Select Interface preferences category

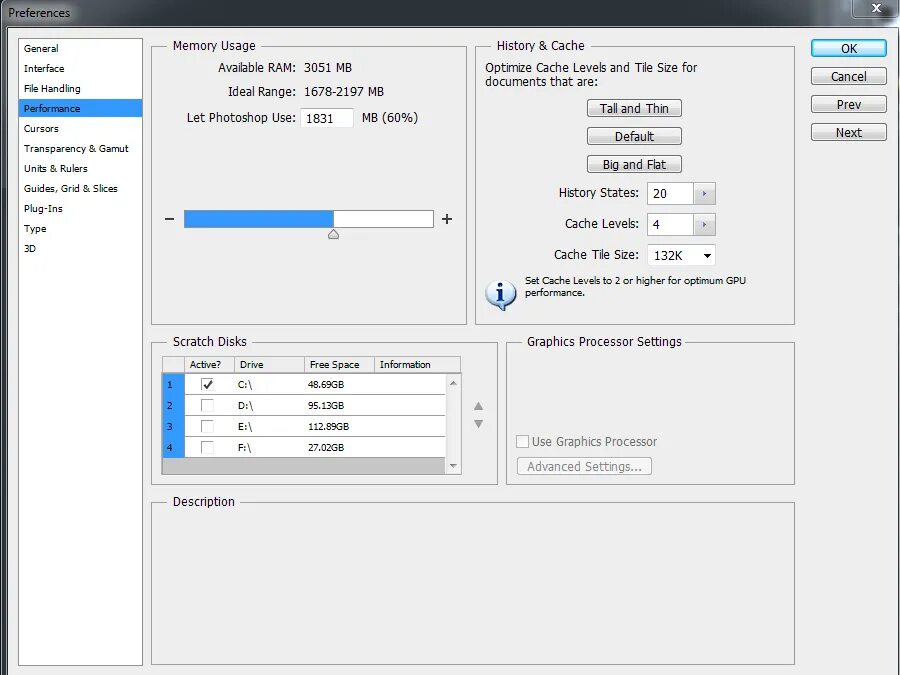pyautogui.click(x=80, y=69)
